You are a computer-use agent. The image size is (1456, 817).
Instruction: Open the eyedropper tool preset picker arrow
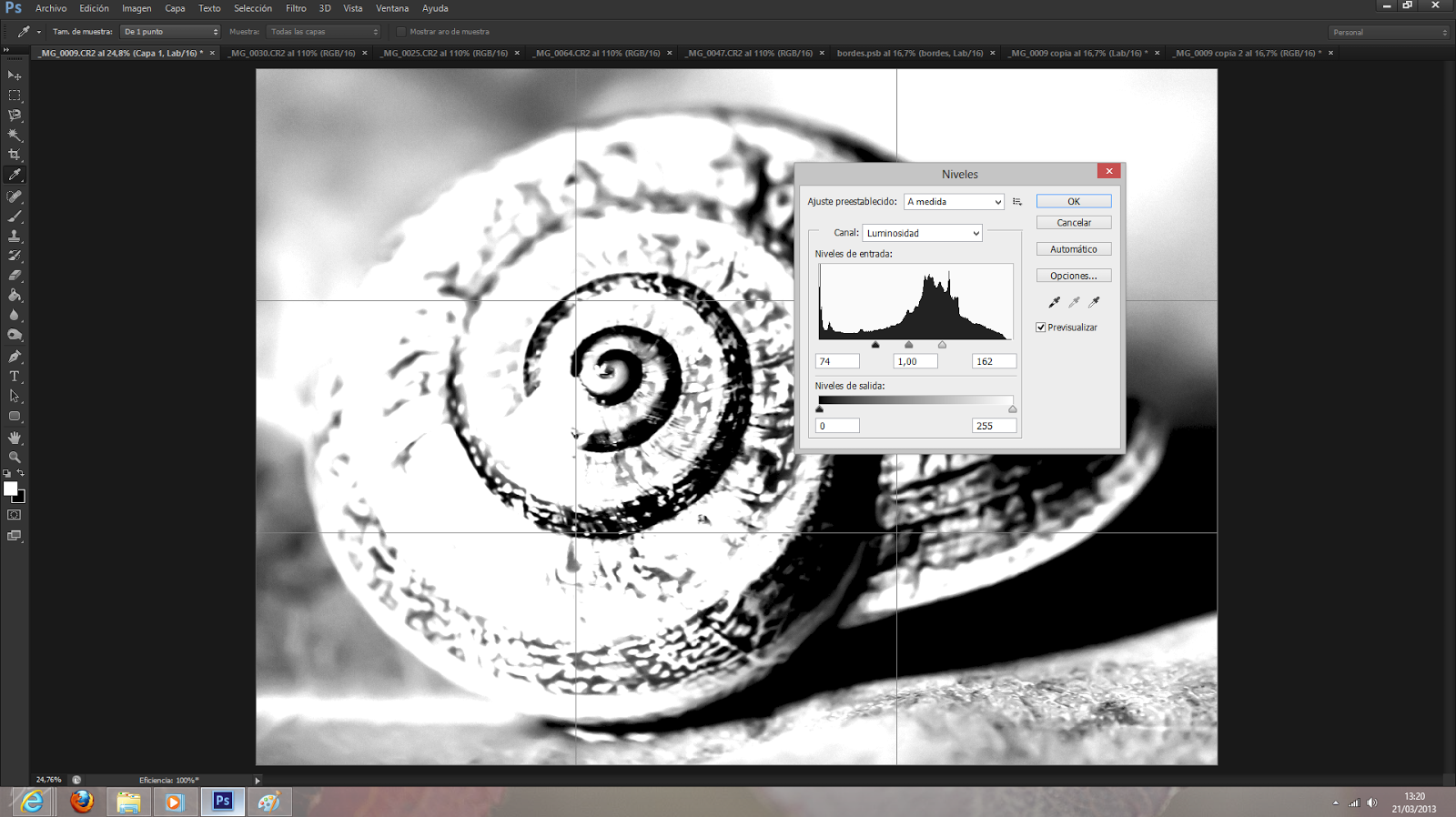coord(39,32)
